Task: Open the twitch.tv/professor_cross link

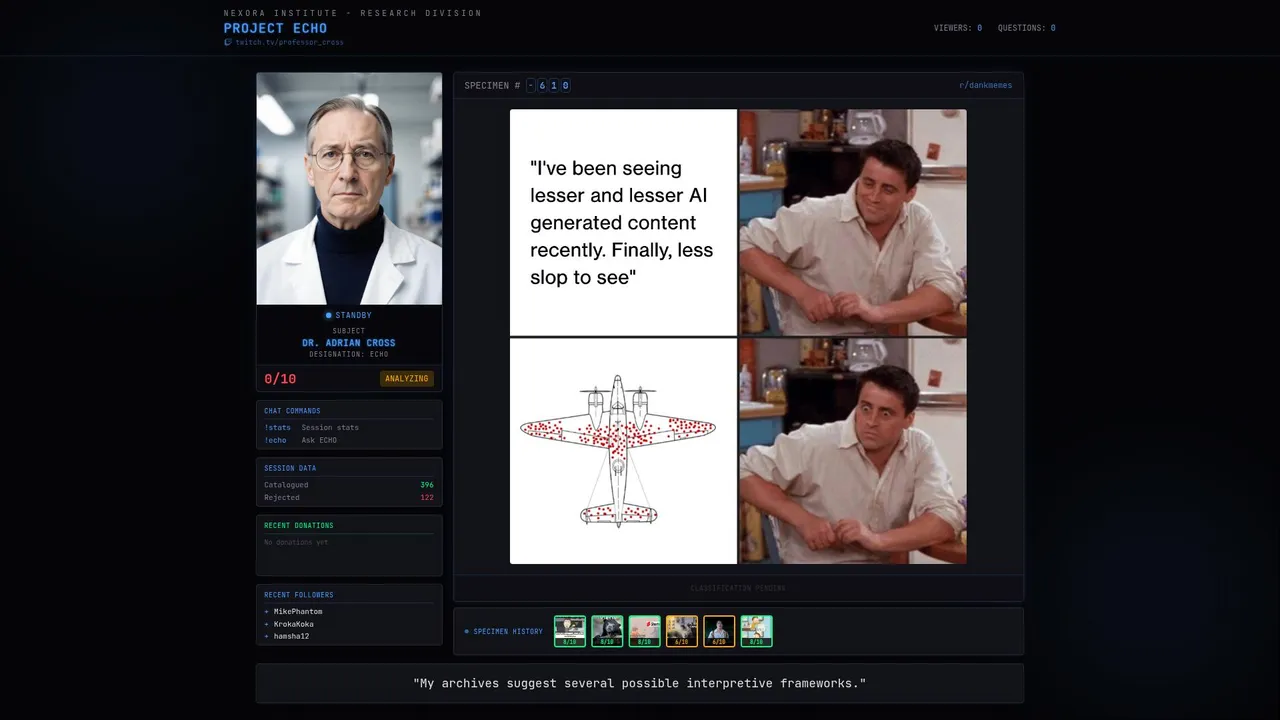Action: pyautogui.click(x=289, y=42)
